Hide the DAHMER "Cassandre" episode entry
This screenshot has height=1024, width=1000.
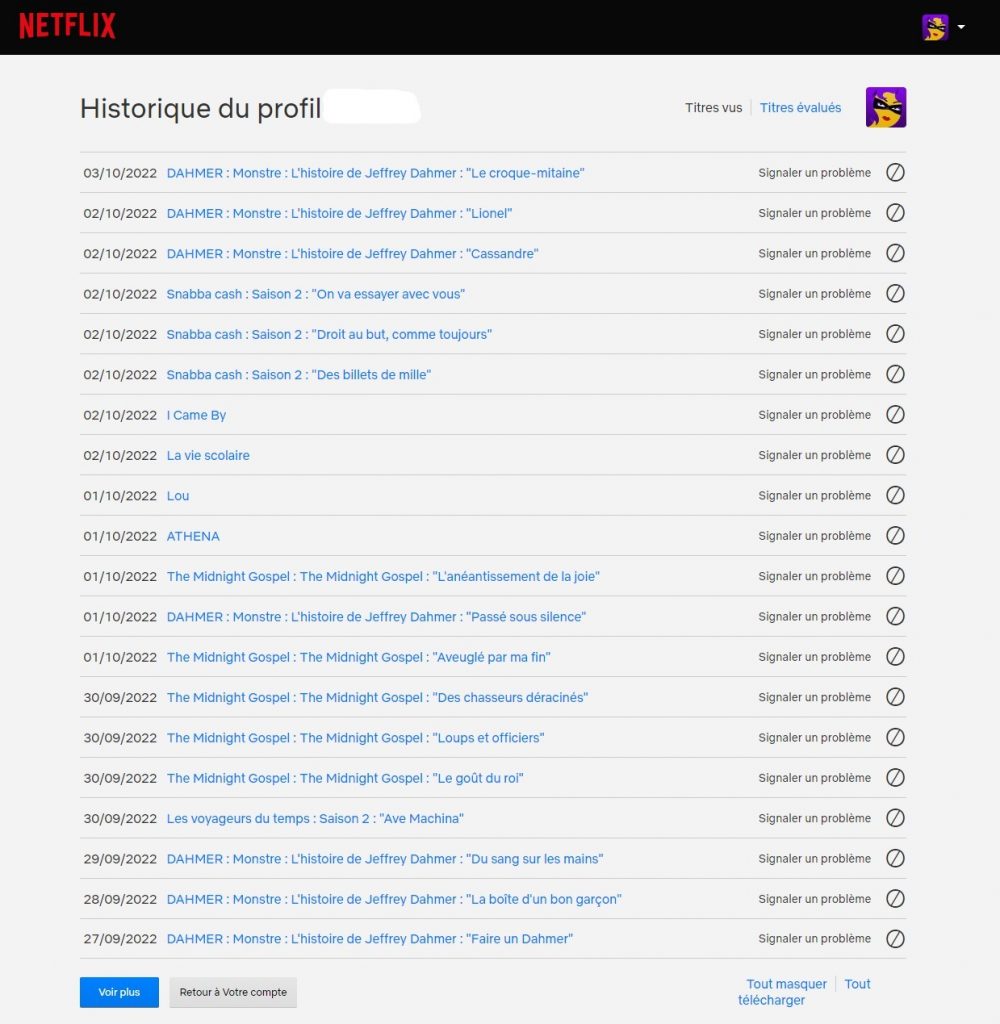click(x=895, y=253)
